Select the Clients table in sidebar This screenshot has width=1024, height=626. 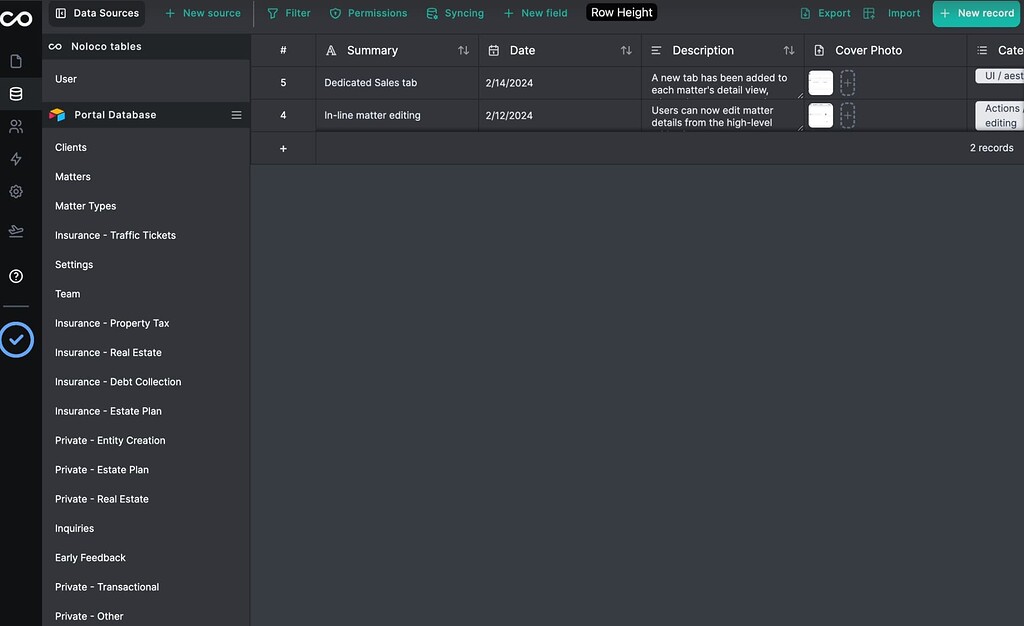click(x=70, y=147)
